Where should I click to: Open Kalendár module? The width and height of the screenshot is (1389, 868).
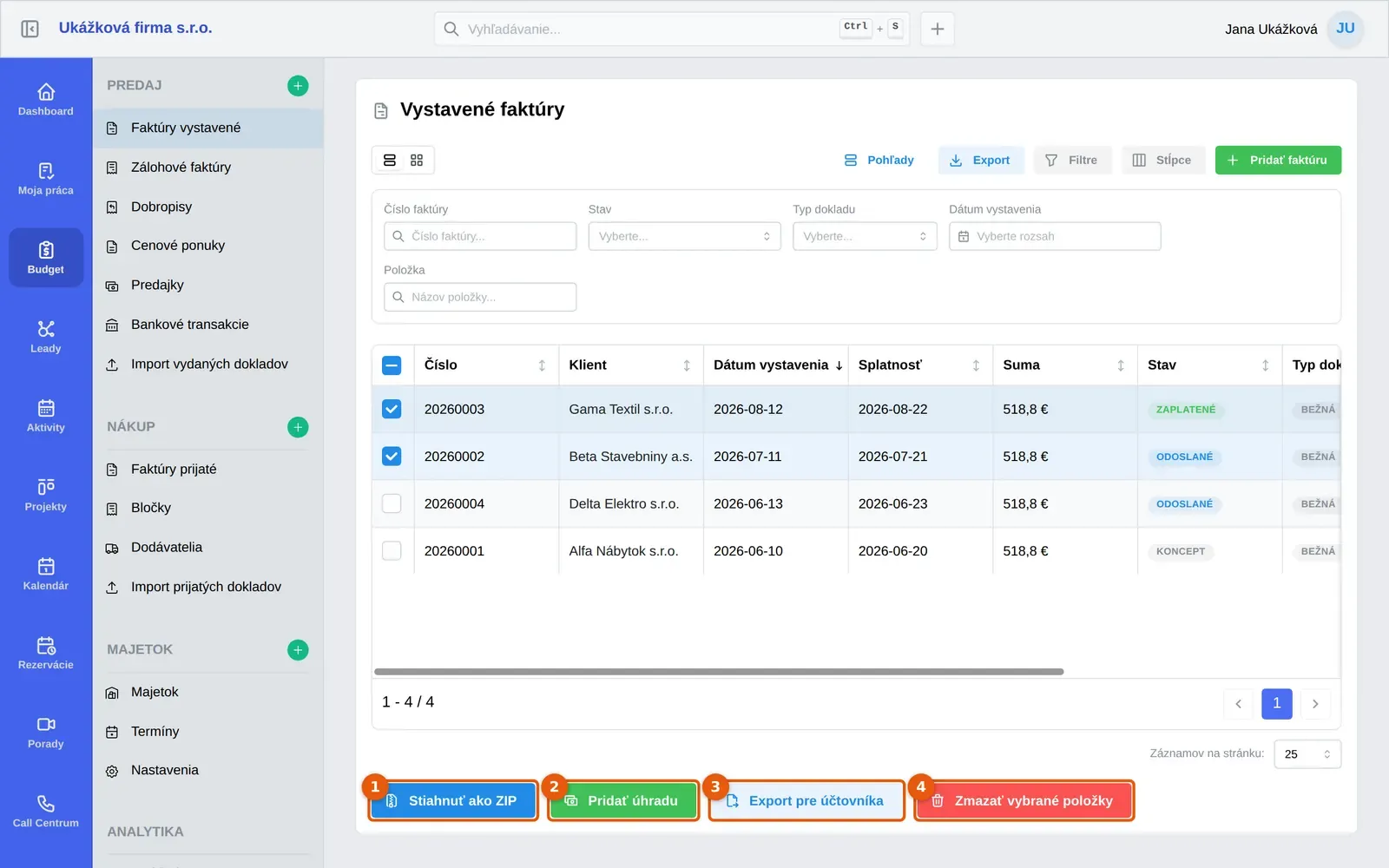click(x=46, y=574)
